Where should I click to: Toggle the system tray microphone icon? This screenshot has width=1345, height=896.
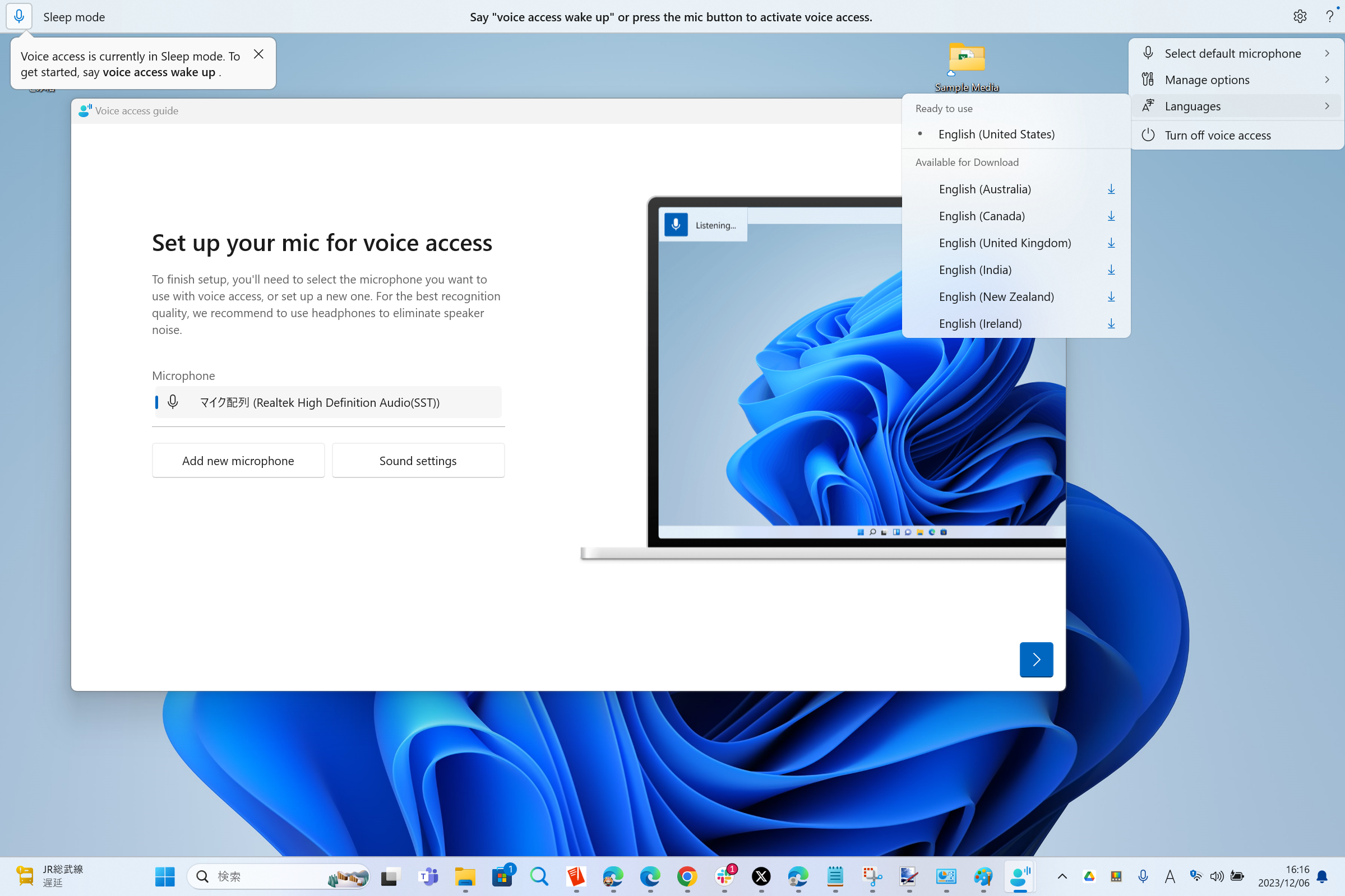(x=1143, y=876)
